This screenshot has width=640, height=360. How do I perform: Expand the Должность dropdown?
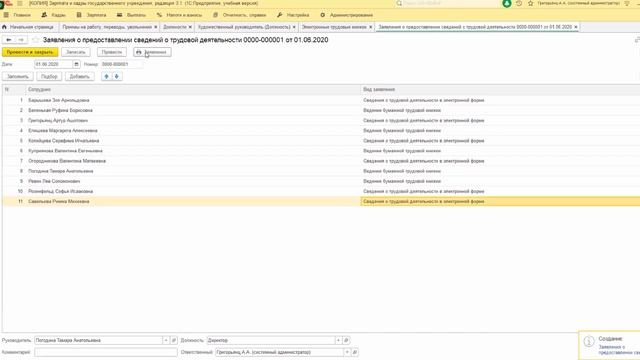[x=338, y=340]
